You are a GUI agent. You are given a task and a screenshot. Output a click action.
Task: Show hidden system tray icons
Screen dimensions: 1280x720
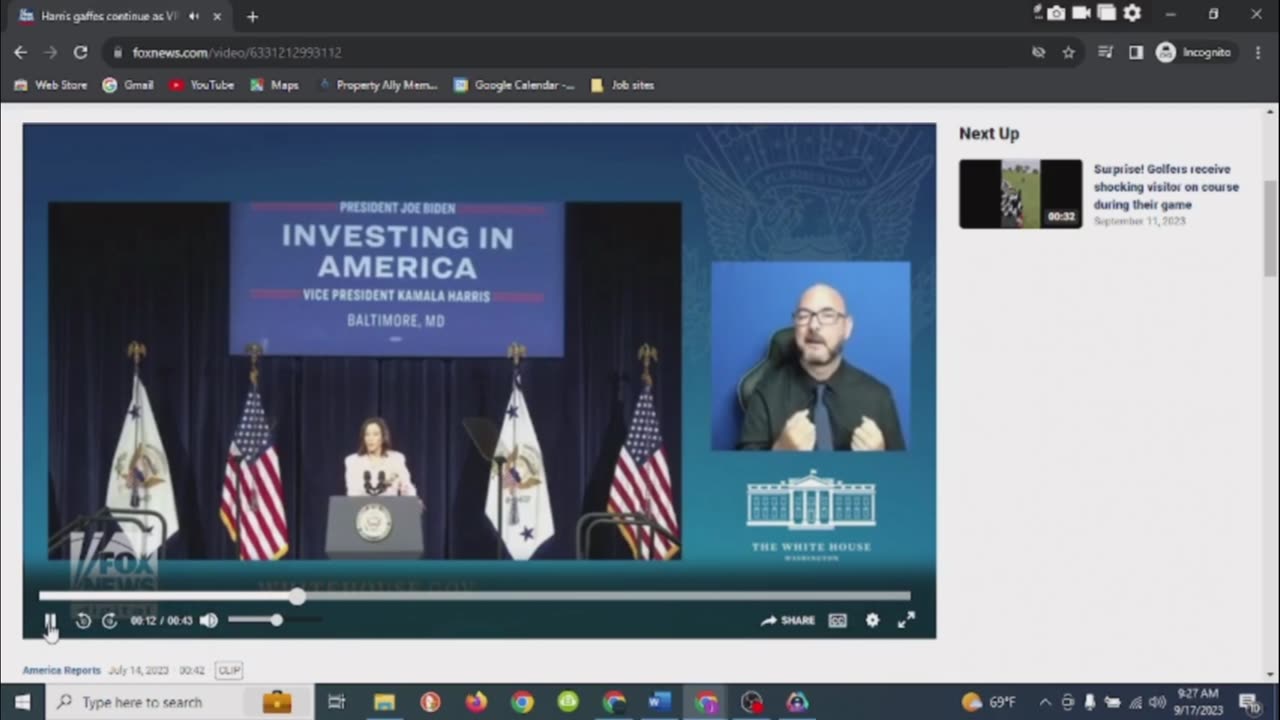pos(1045,702)
